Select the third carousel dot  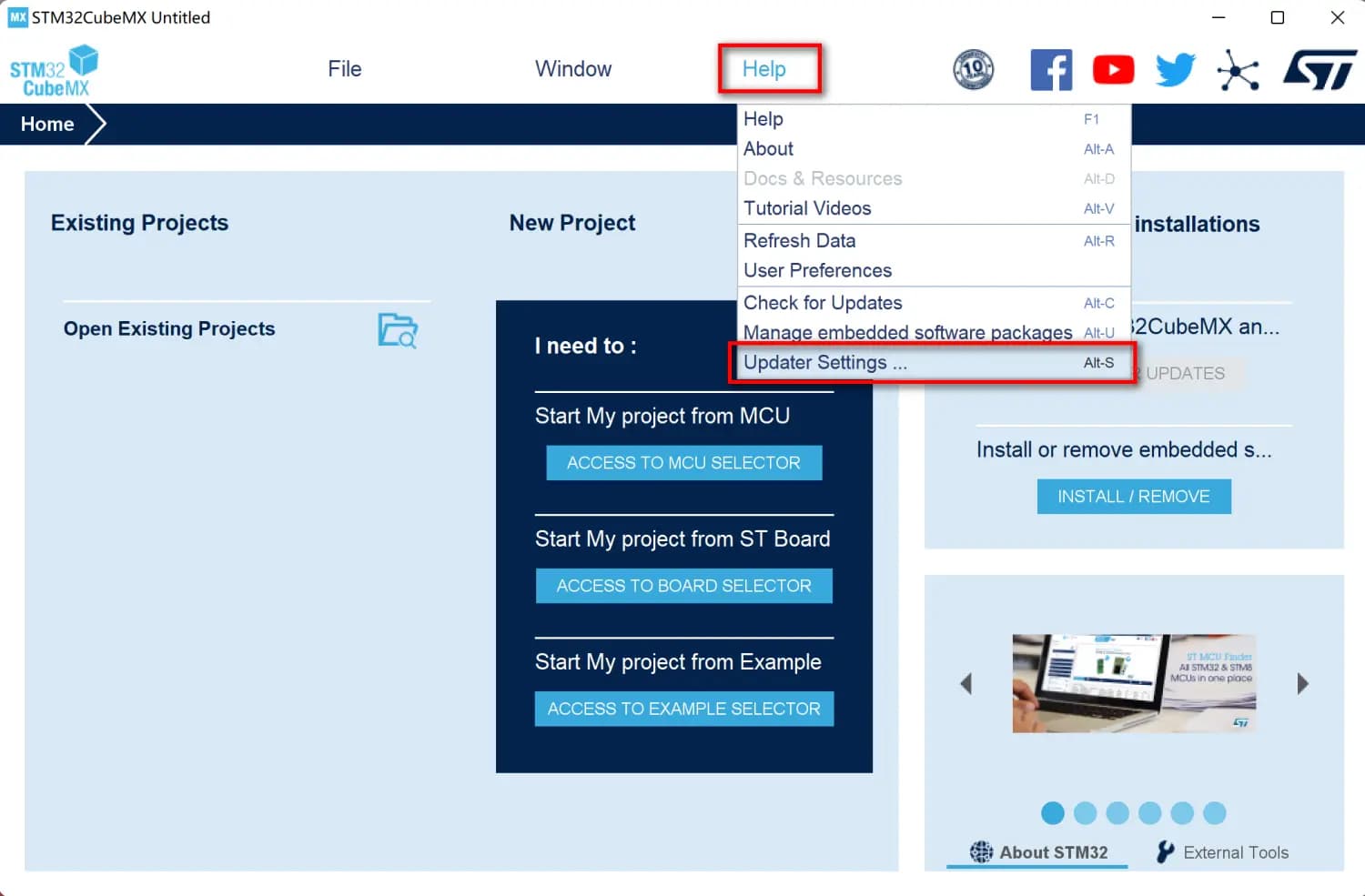click(1117, 813)
